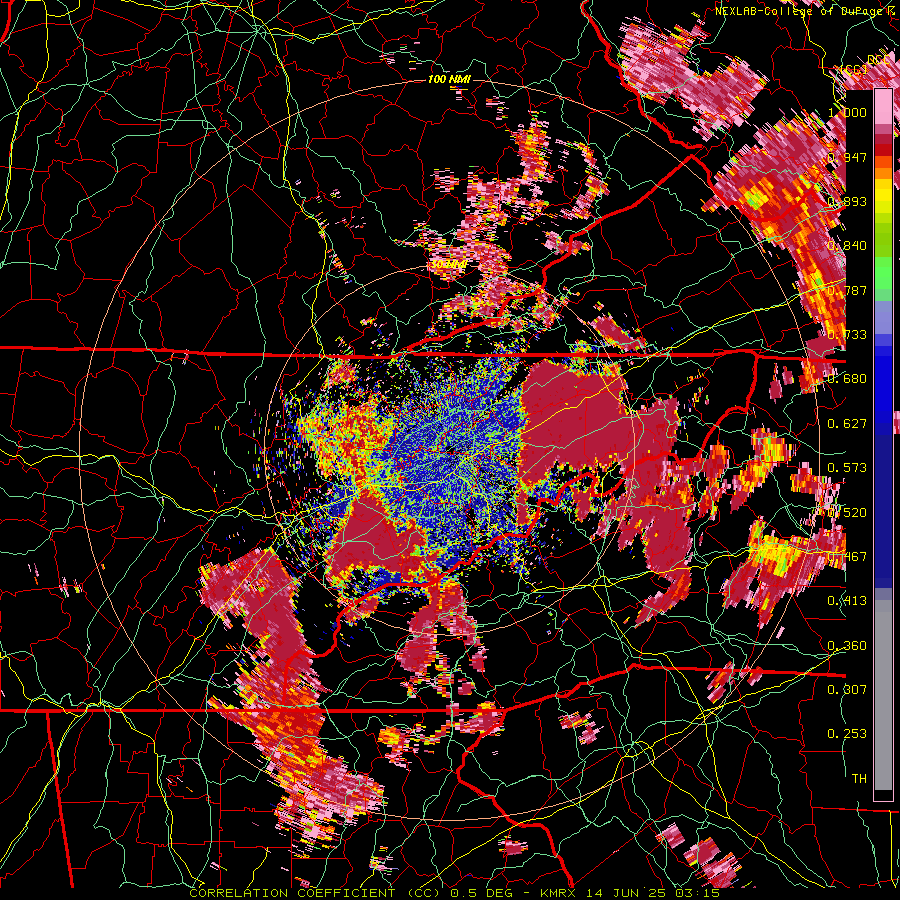The height and width of the screenshot is (900, 900).
Task: Click the 0.360 legend value
Action: pyautogui.click(x=847, y=646)
